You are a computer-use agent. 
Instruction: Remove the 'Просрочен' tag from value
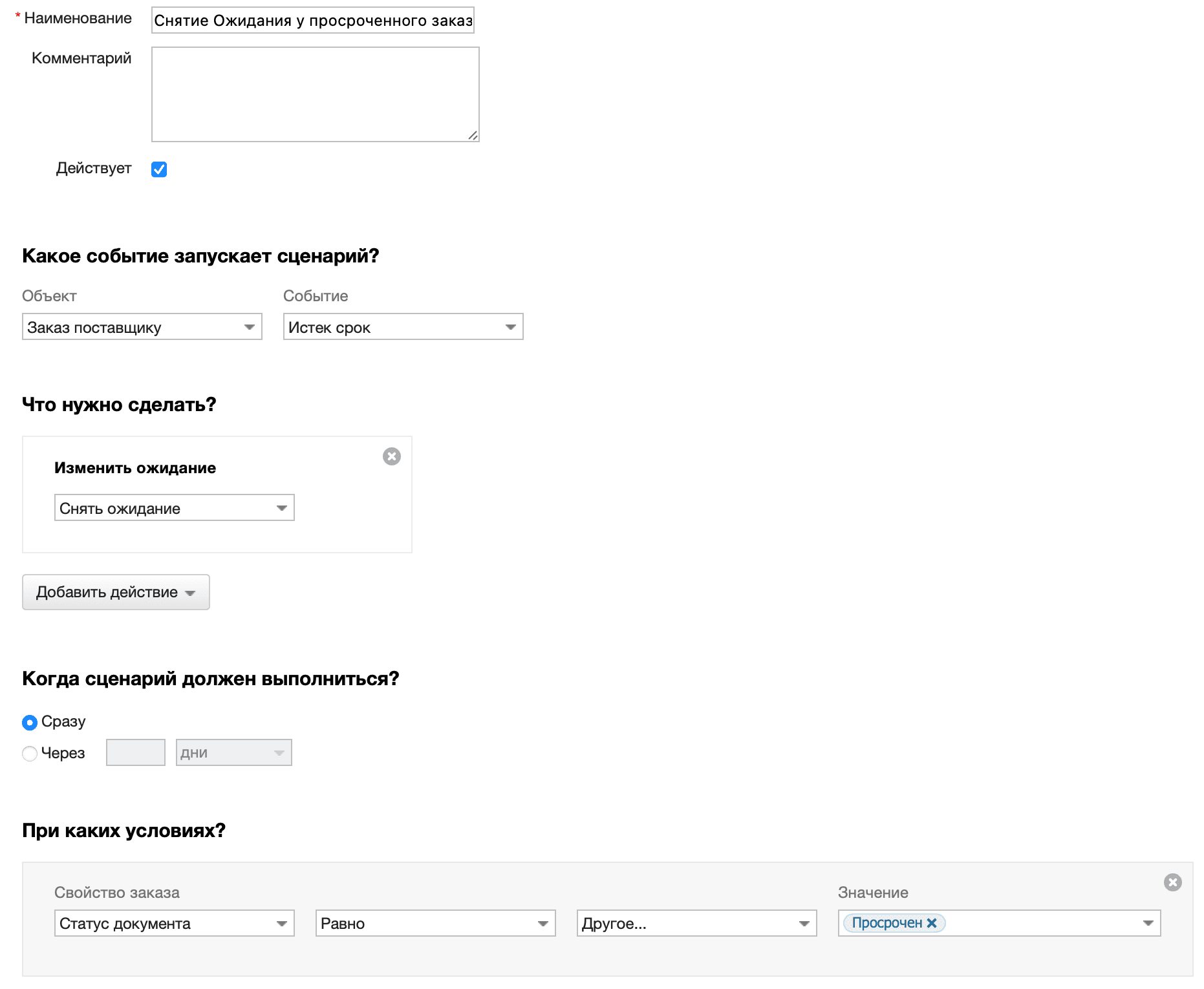click(932, 923)
